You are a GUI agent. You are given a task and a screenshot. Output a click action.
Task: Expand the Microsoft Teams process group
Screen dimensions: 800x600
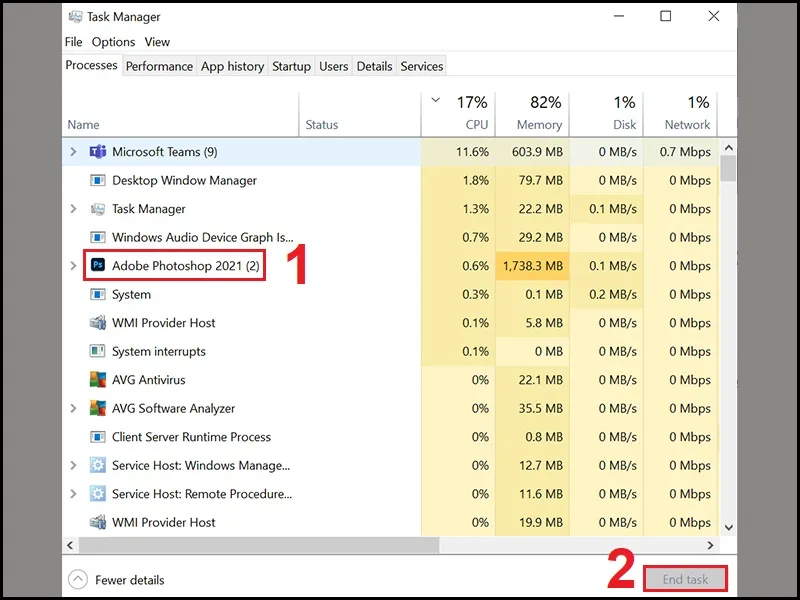[73, 152]
